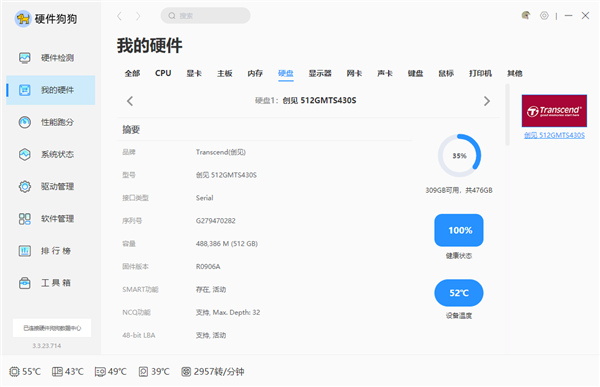Click the 摘要 section heading

[x=131, y=129]
